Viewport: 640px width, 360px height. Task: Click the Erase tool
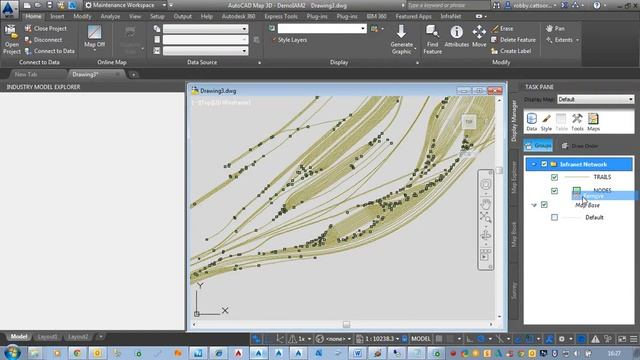point(502,29)
